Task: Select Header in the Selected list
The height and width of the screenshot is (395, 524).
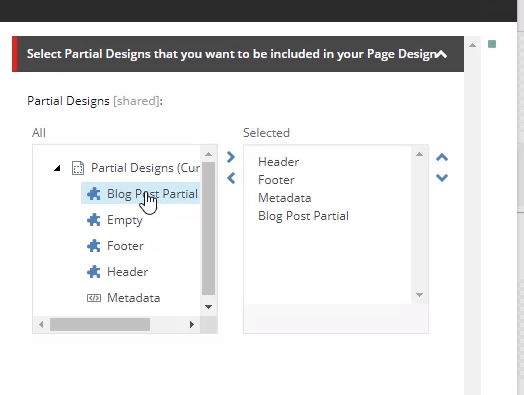Action: pyautogui.click(x=278, y=162)
